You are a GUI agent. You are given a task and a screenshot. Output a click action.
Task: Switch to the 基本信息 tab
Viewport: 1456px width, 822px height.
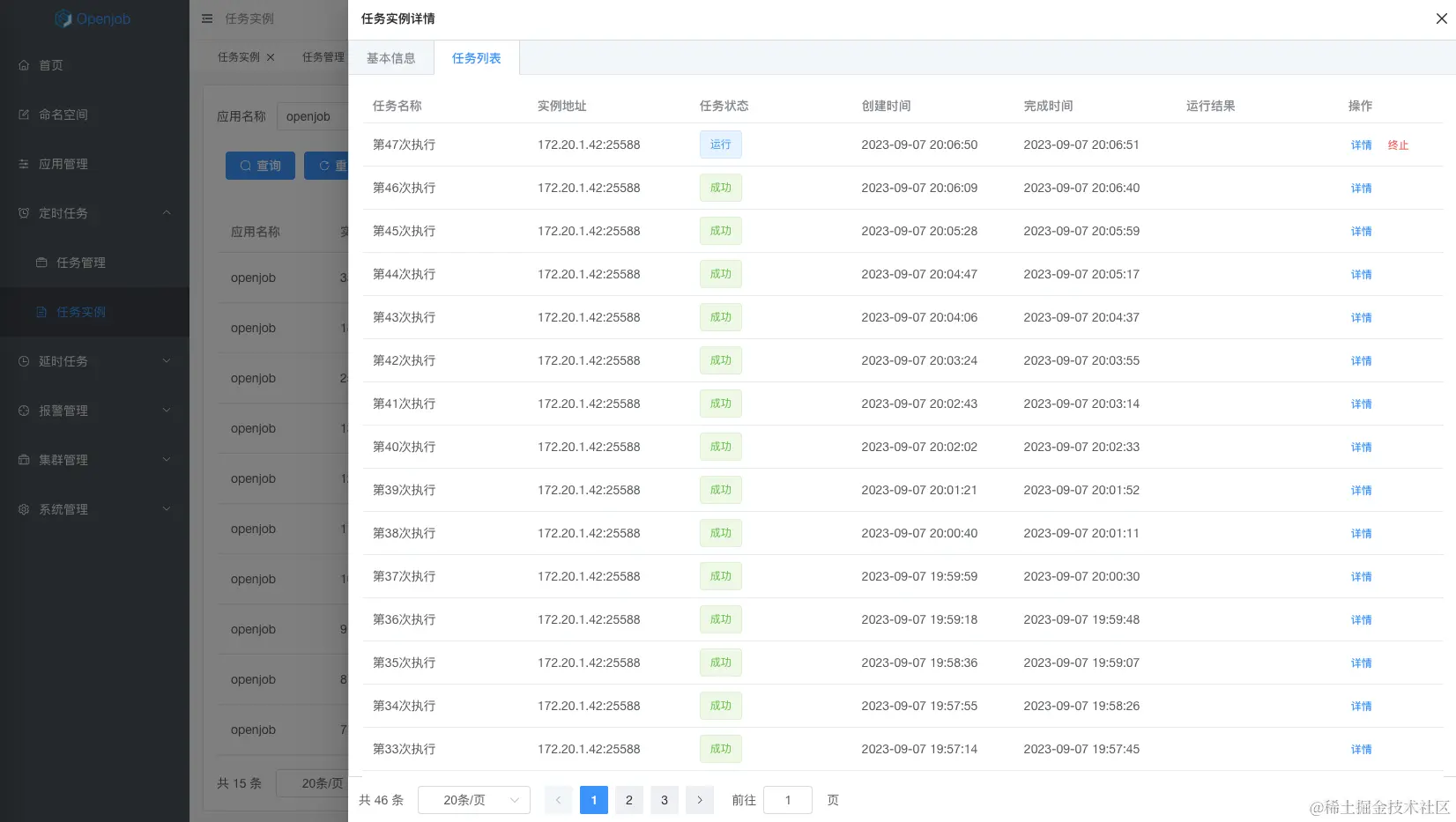tap(391, 58)
